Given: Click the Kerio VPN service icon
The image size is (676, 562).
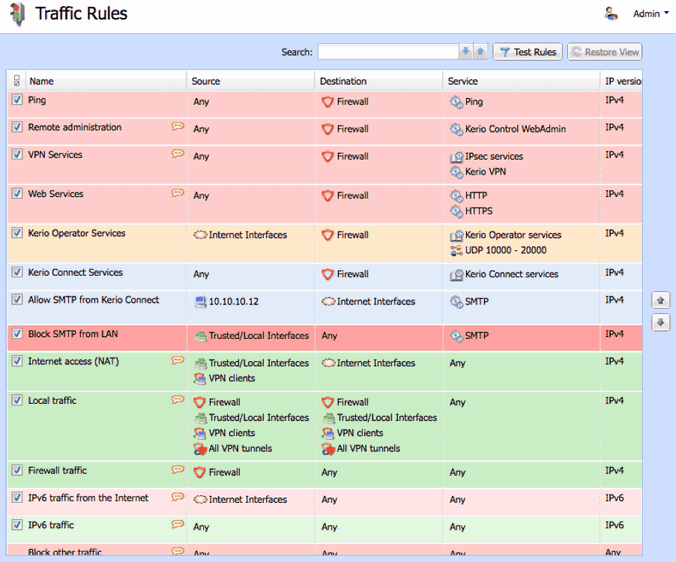Looking at the screenshot, I should tap(456, 172).
